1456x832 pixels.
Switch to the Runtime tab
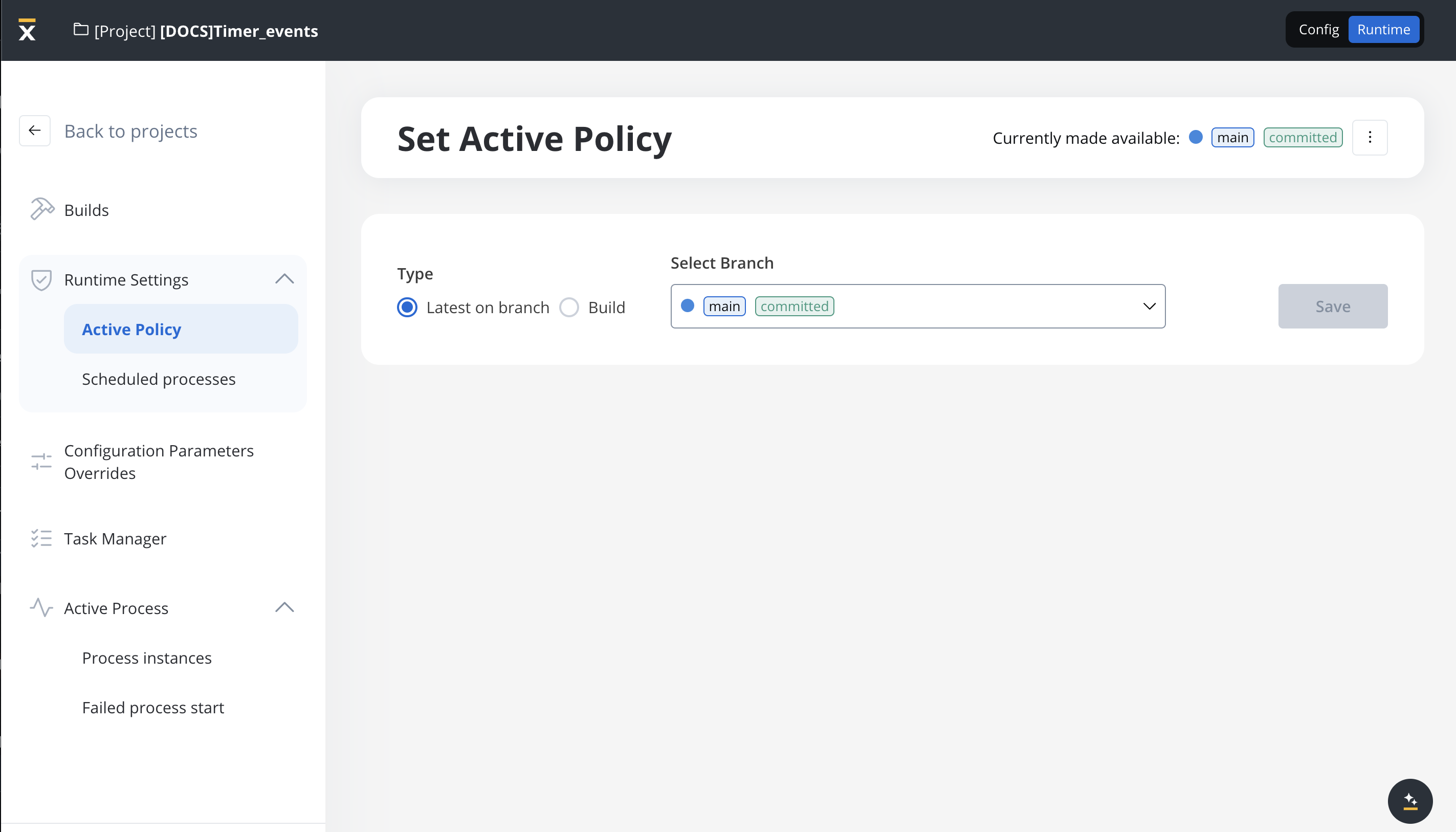click(x=1383, y=29)
